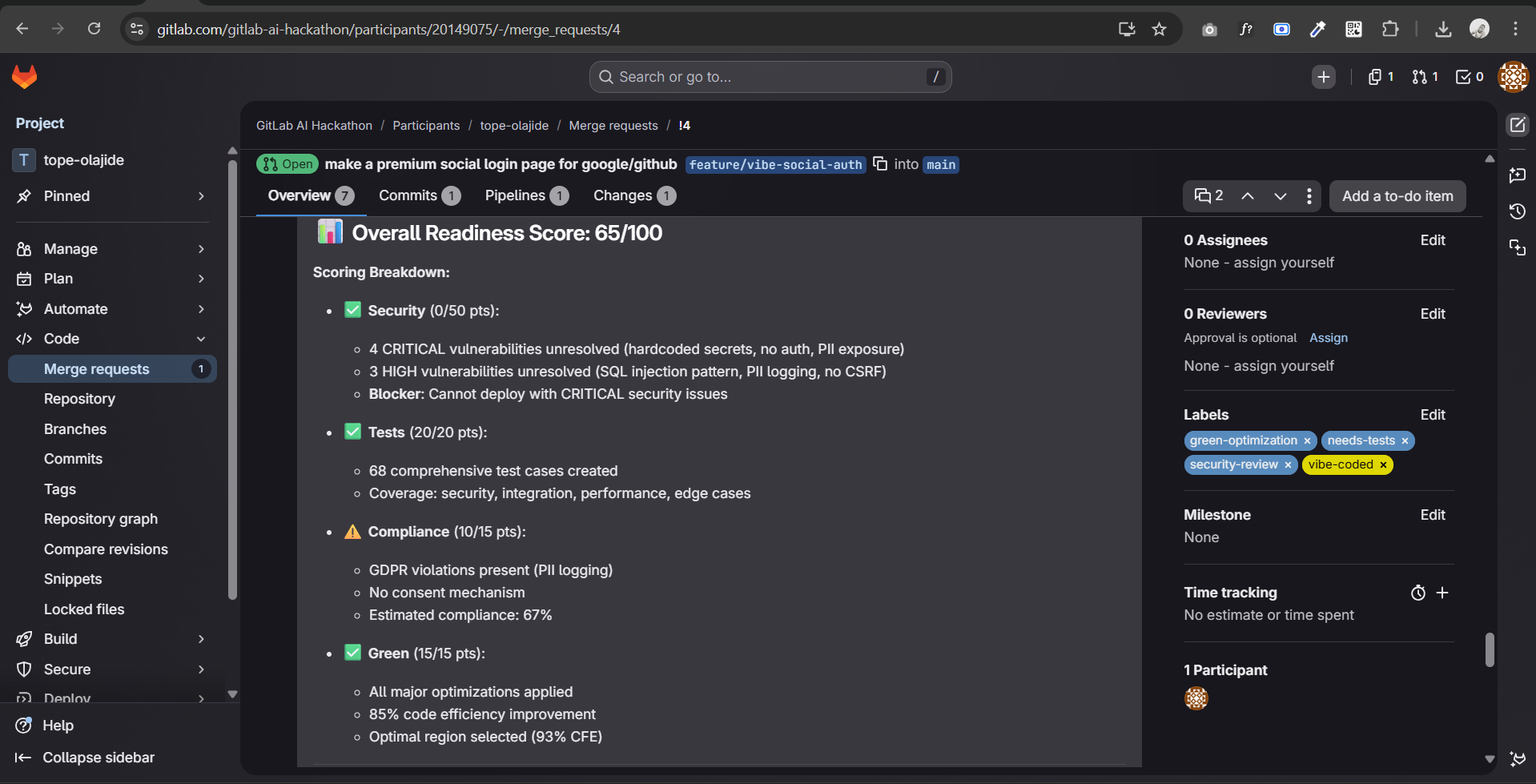The width and height of the screenshot is (1536, 784).
Task: Click GitLab AI Hackathon breadcrumb
Action: click(x=314, y=126)
